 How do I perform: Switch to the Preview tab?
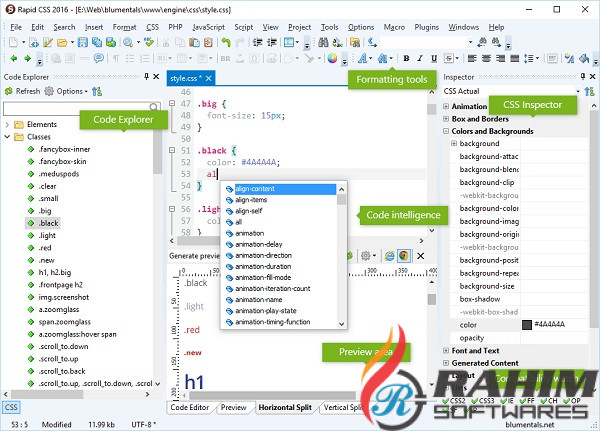pyautogui.click(x=233, y=407)
